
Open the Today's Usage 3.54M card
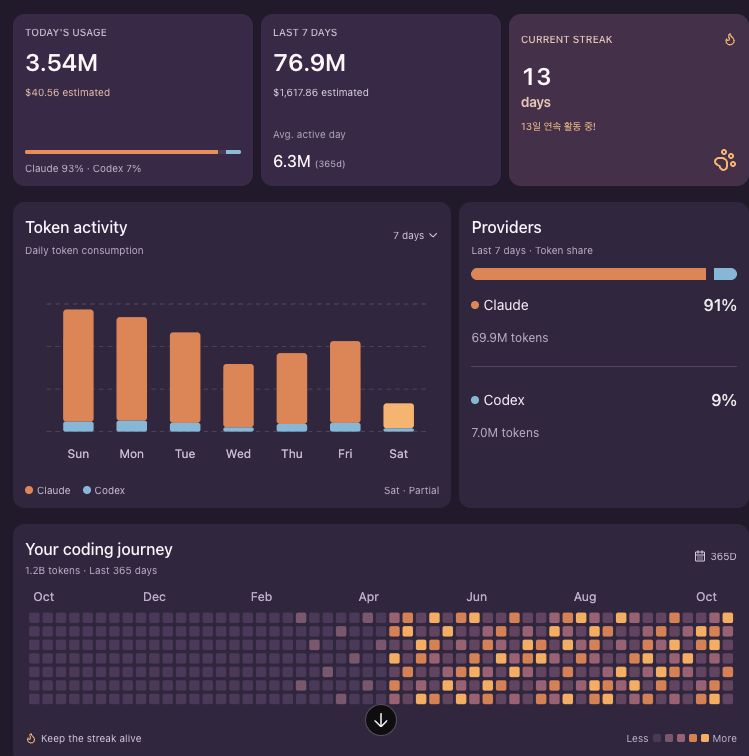[133, 100]
